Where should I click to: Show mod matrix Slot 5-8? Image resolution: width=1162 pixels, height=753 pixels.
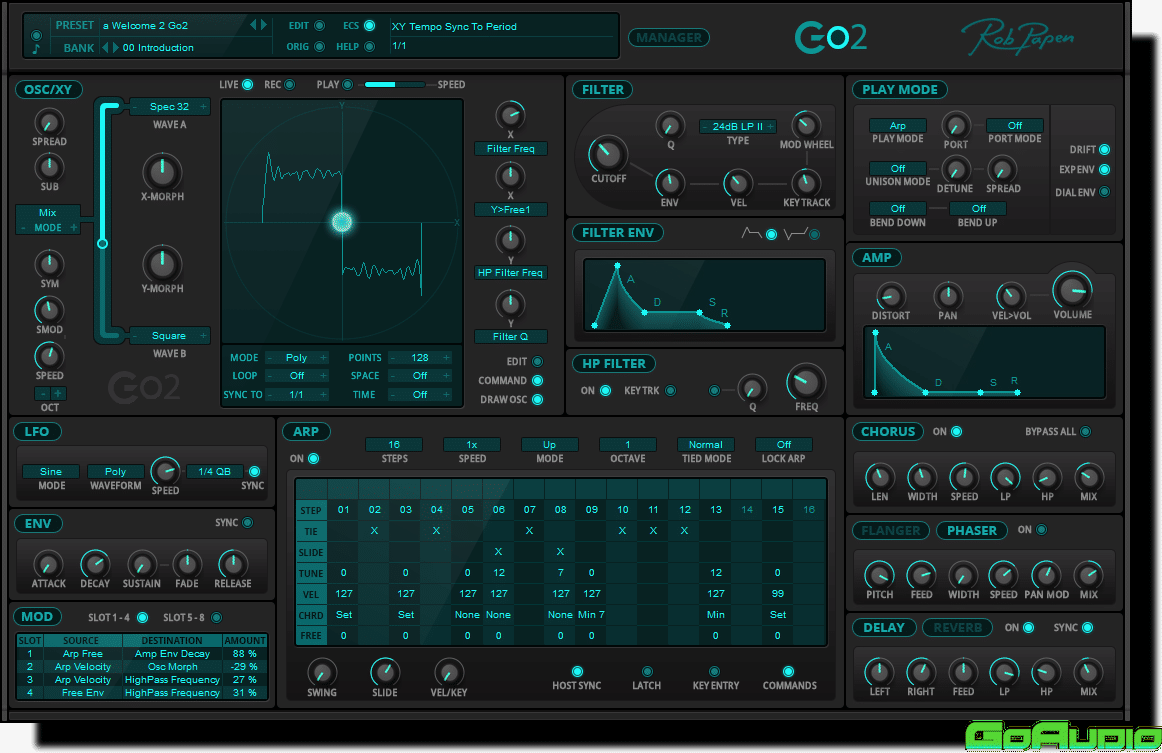click(216, 617)
